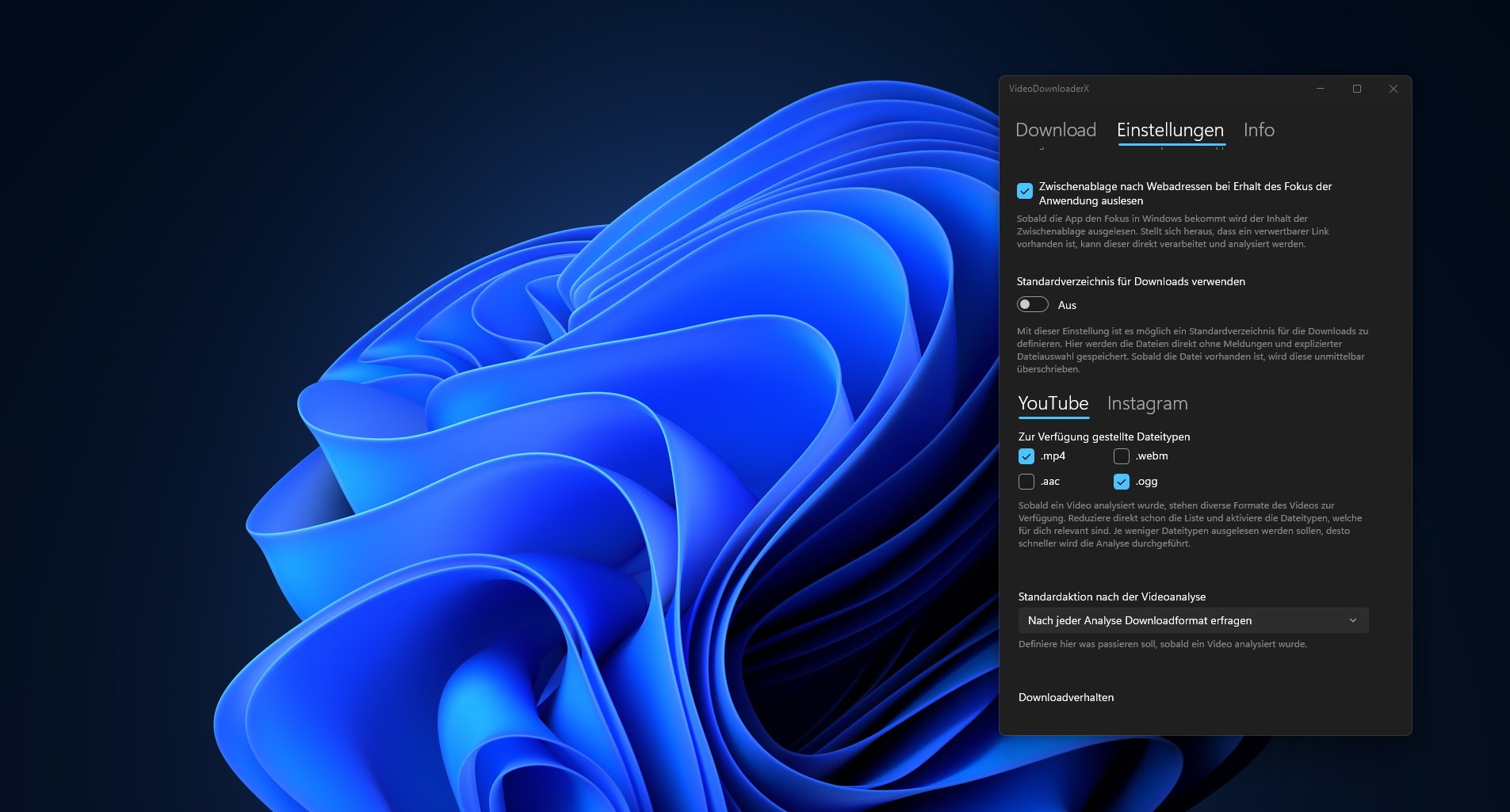Enable the .webm file type checkbox

point(1122,456)
